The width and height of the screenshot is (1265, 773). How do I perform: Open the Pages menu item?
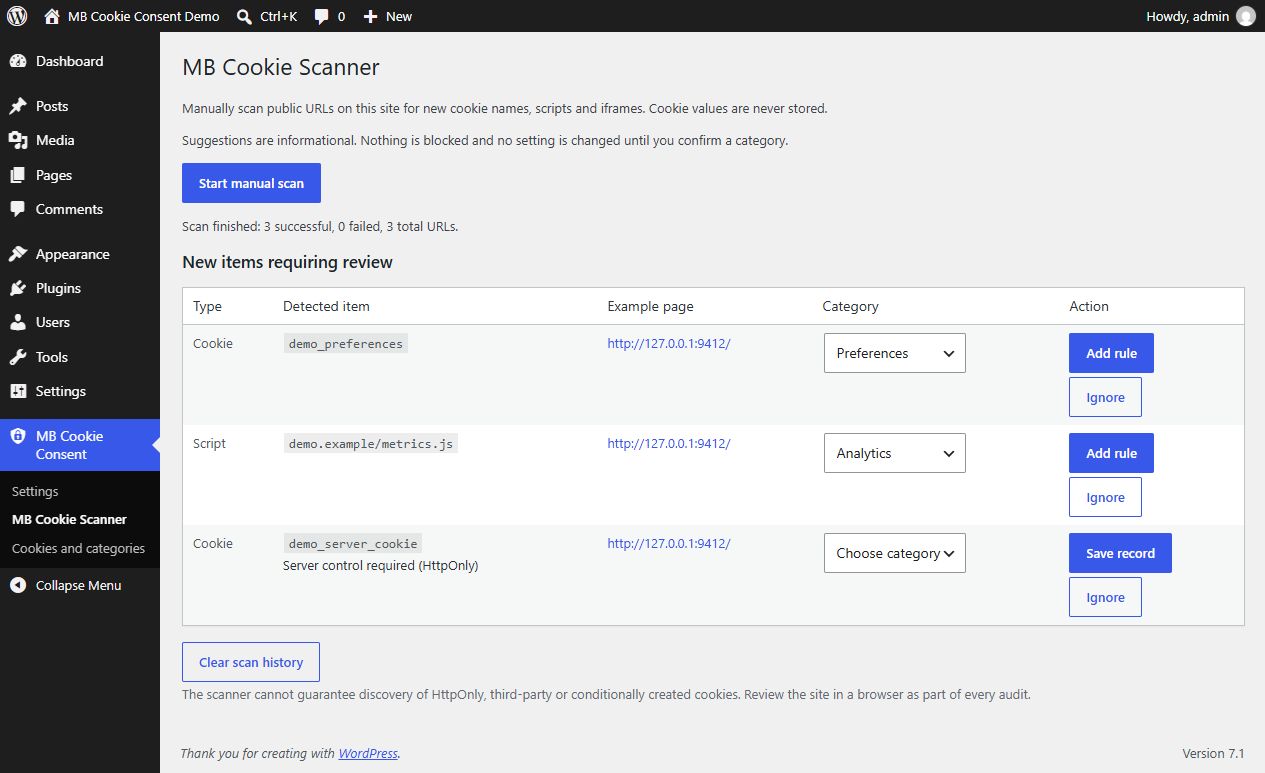[x=80, y=175]
